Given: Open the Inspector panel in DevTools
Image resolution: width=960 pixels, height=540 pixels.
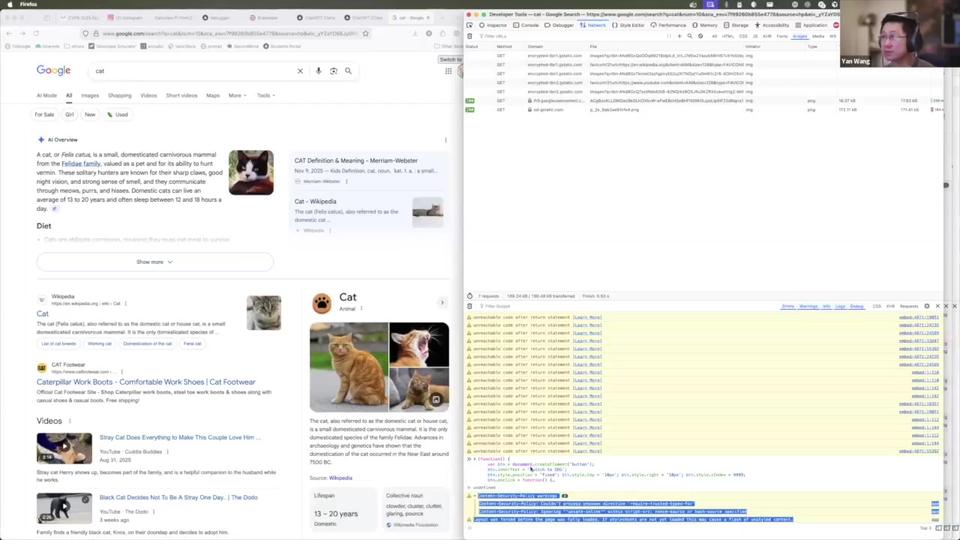Looking at the screenshot, I should click(x=493, y=25).
